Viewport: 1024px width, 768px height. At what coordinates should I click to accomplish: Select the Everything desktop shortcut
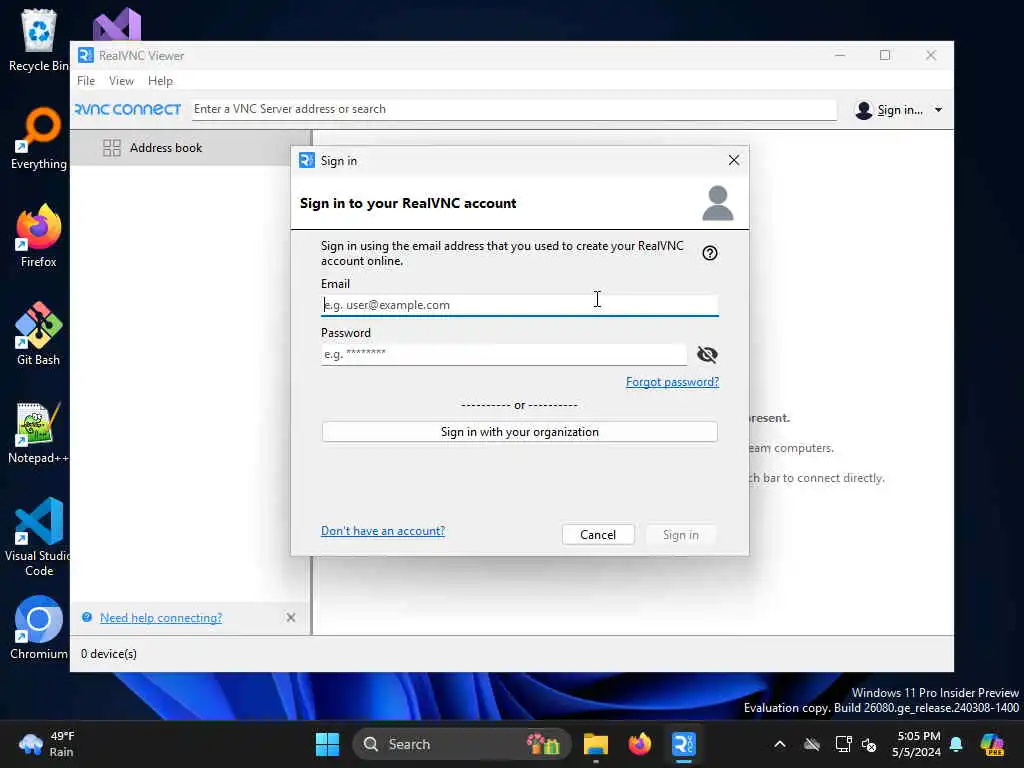pyautogui.click(x=39, y=138)
